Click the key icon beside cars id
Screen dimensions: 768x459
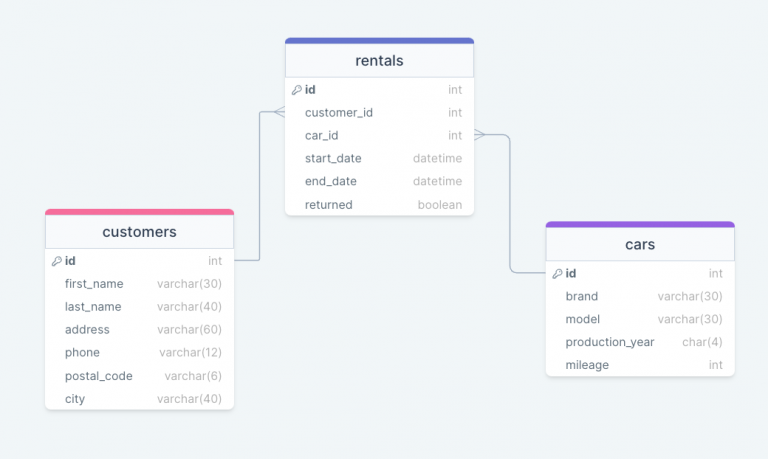557,274
